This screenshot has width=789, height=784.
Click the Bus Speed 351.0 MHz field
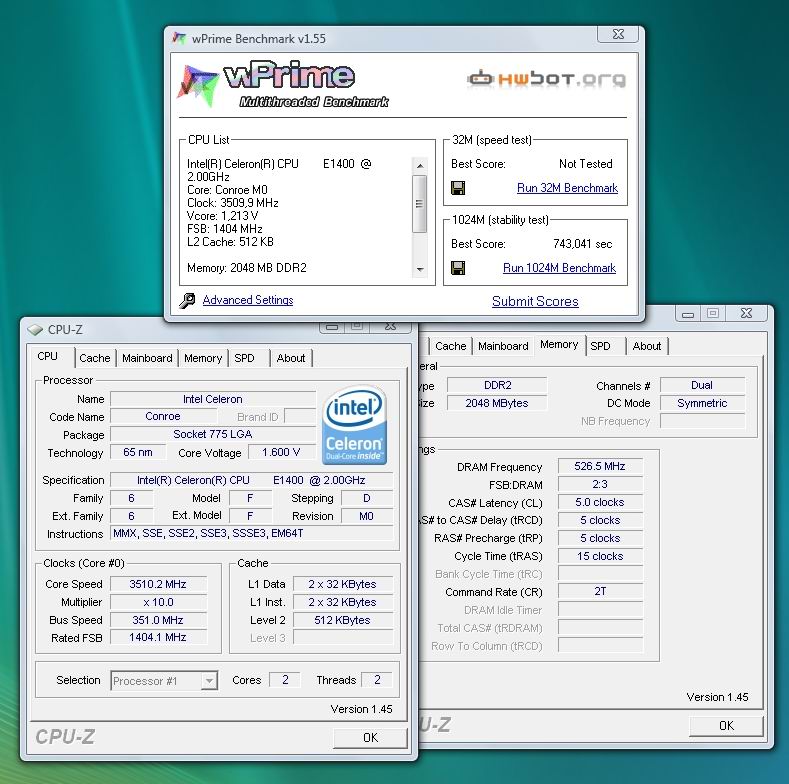tap(158, 620)
